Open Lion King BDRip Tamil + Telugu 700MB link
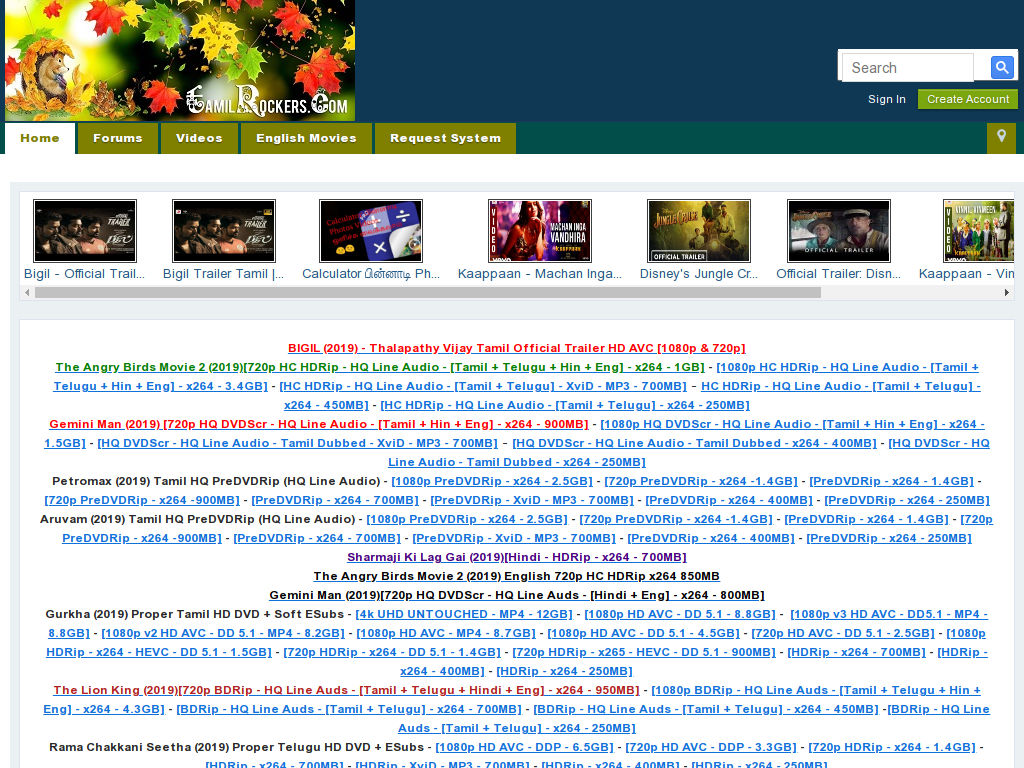 [349, 709]
